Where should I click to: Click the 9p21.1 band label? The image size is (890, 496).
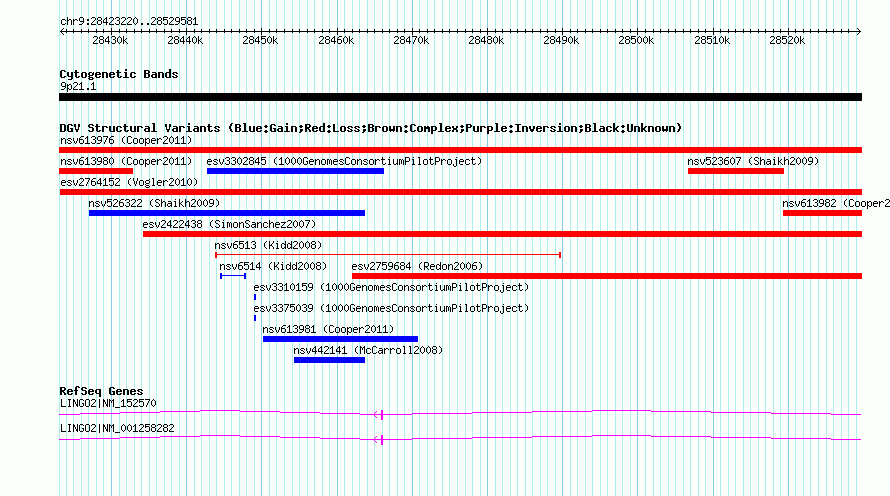pyautogui.click(x=78, y=86)
